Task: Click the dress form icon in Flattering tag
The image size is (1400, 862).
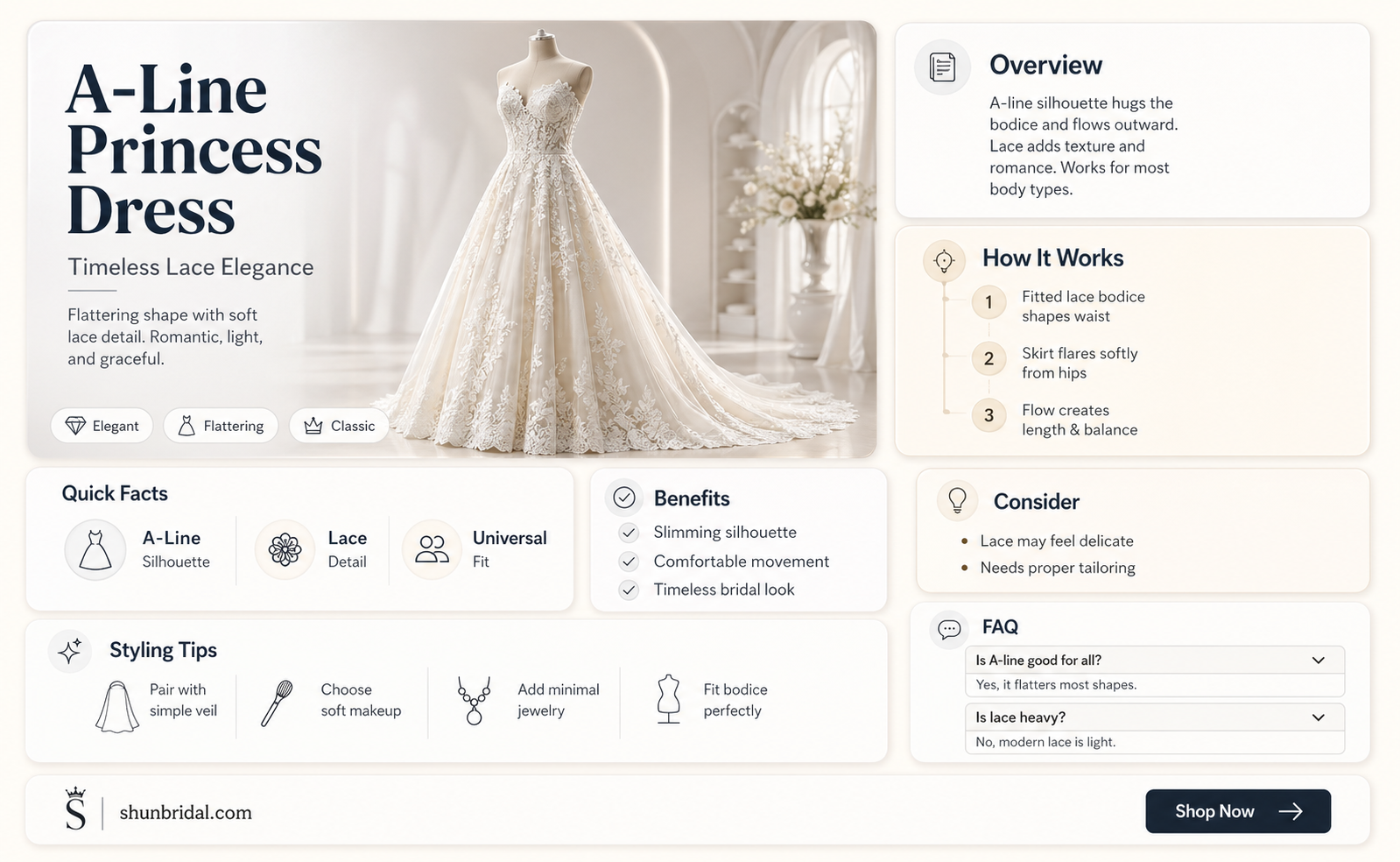Action: (186, 426)
